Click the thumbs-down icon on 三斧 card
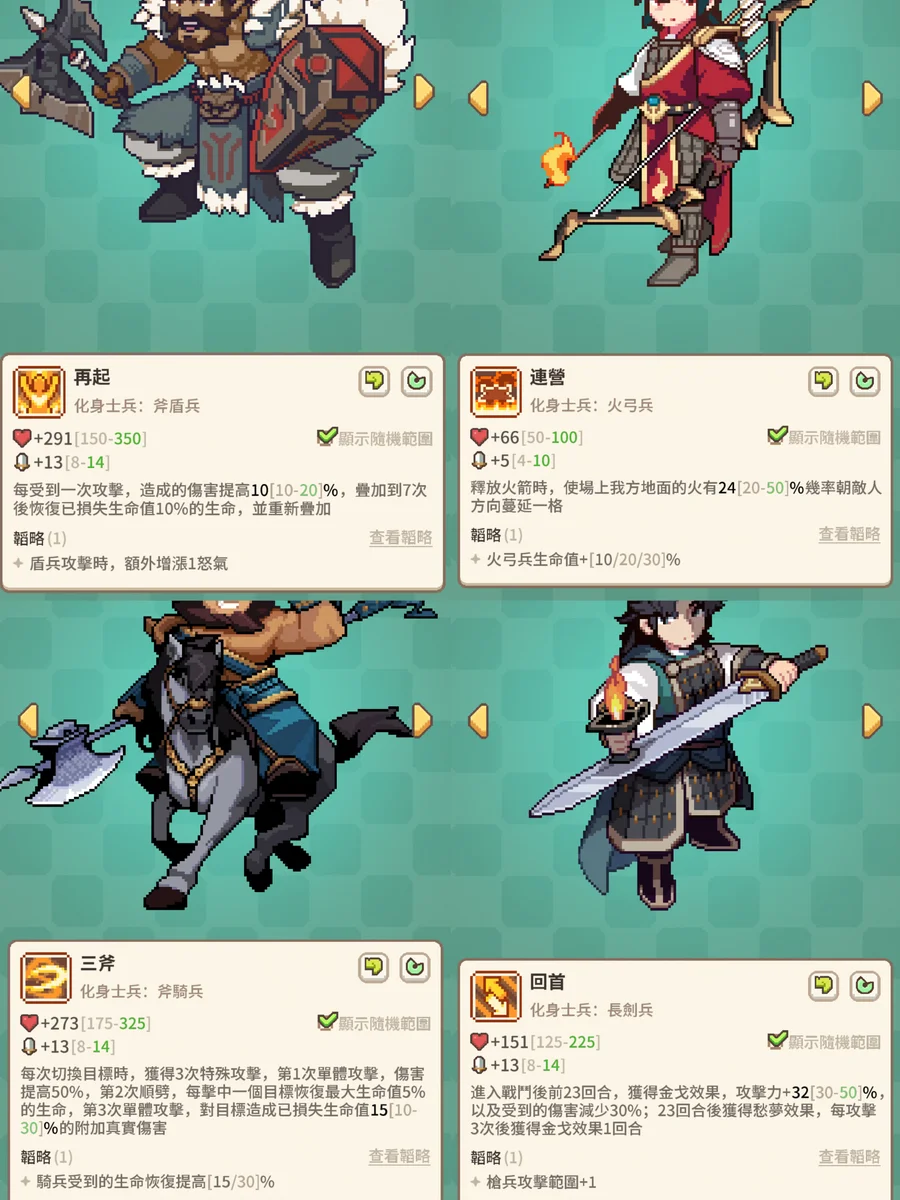The width and height of the screenshot is (900, 1200). click(x=374, y=967)
